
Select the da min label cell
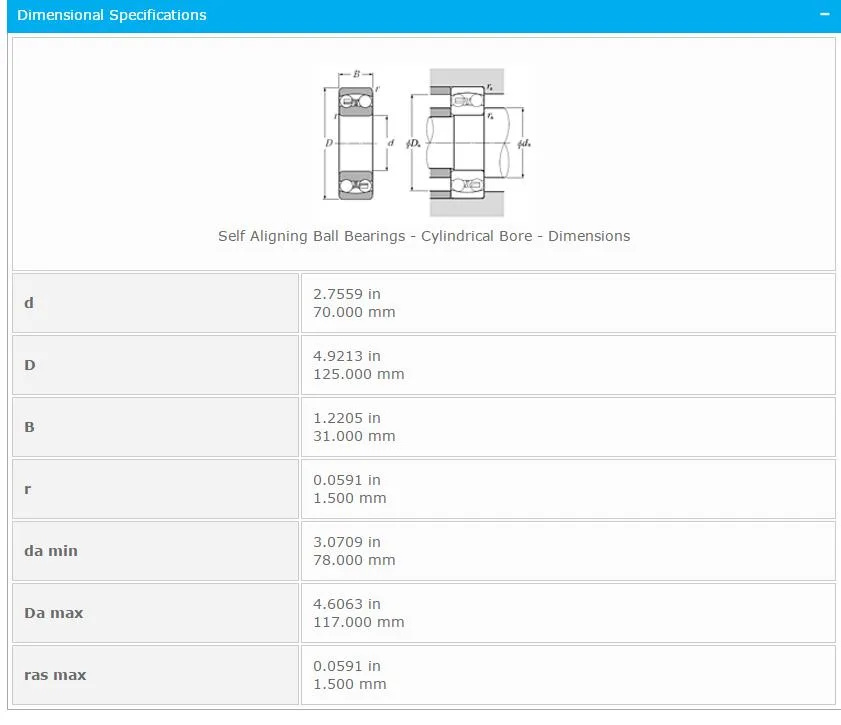click(x=156, y=551)
